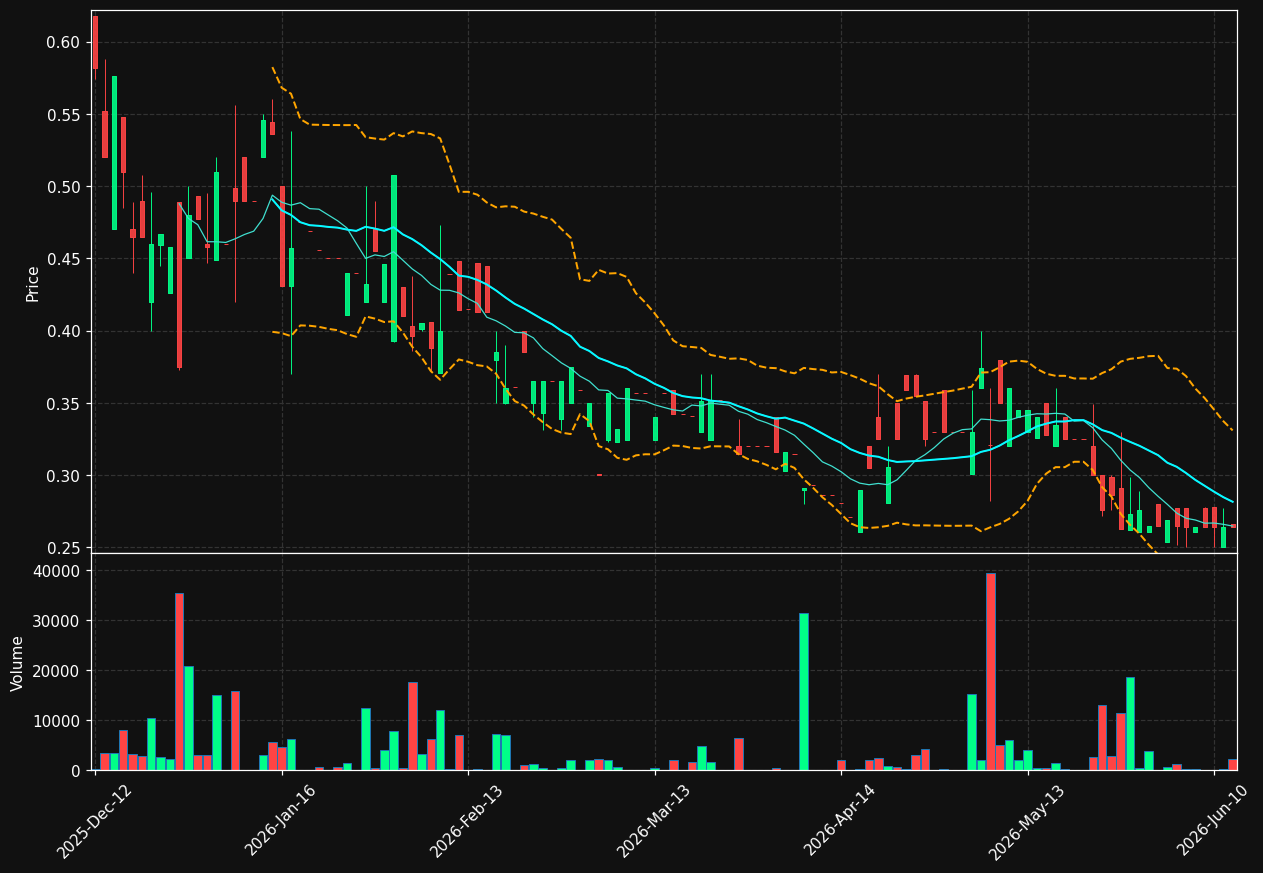The height and width of the screenshot is (873, 1263).
Task: Click the 0.45 price tick label
Action: pyautogui.click(x=63, y=259)
